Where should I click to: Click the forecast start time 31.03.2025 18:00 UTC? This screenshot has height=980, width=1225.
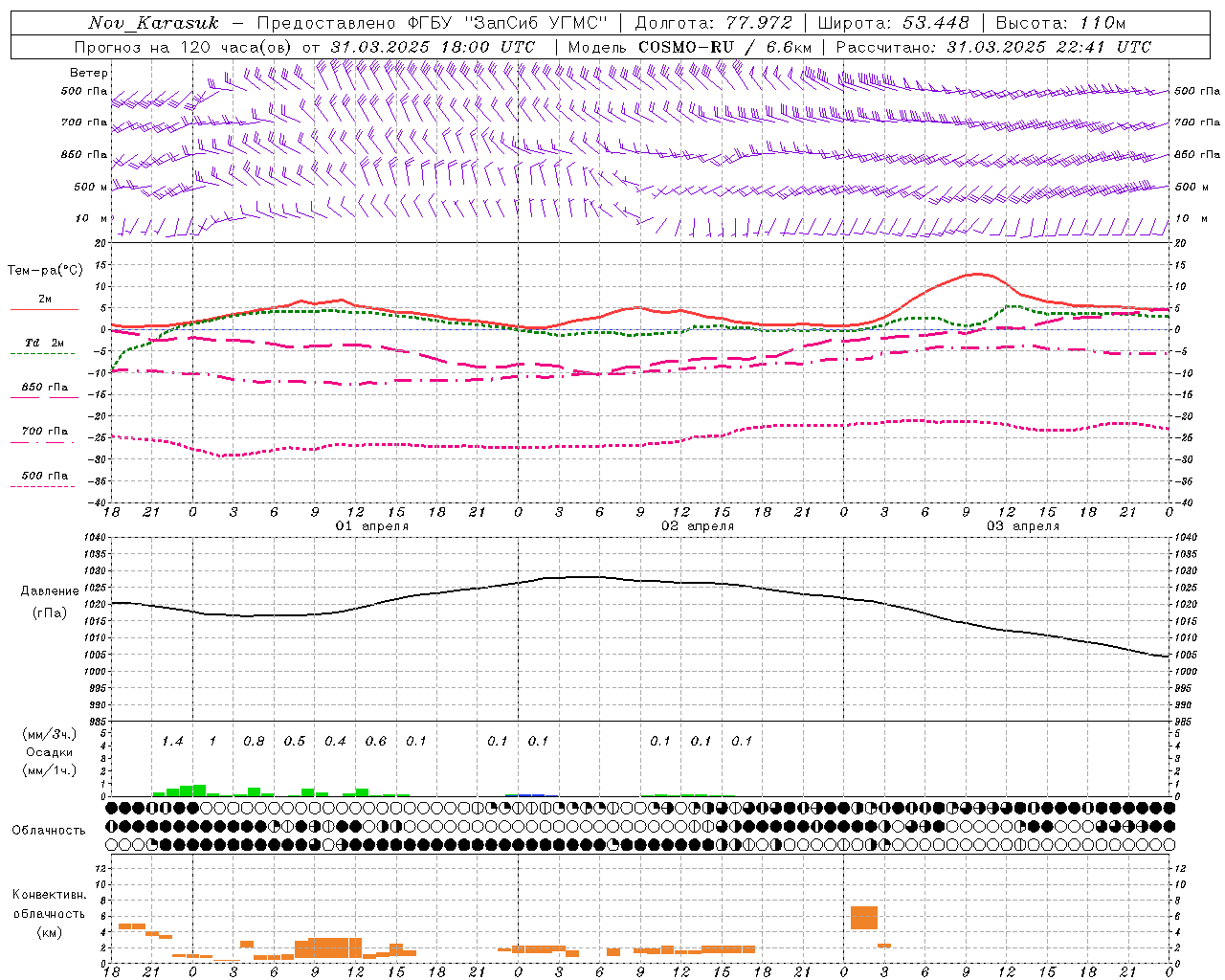433,47
